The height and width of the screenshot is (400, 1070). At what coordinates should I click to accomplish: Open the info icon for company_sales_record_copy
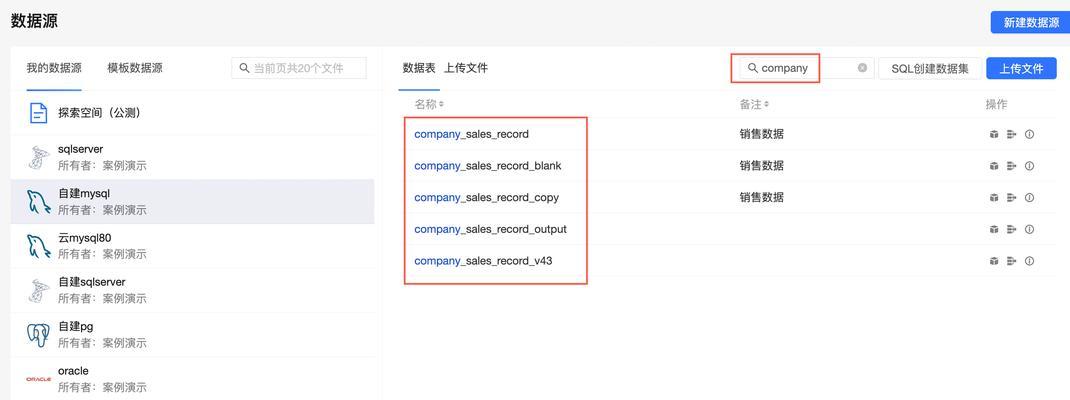pyautogui.click(x=1030, y=197)
